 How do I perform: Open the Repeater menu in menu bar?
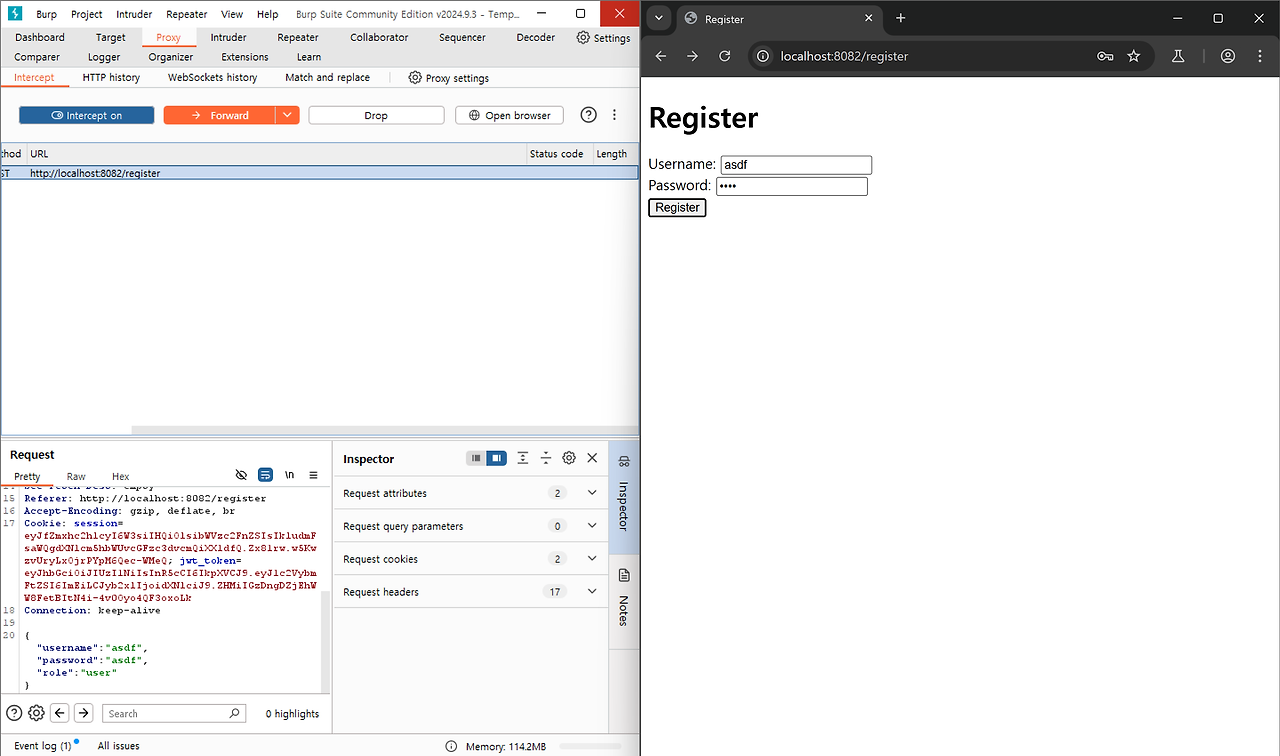coord(187,14)
